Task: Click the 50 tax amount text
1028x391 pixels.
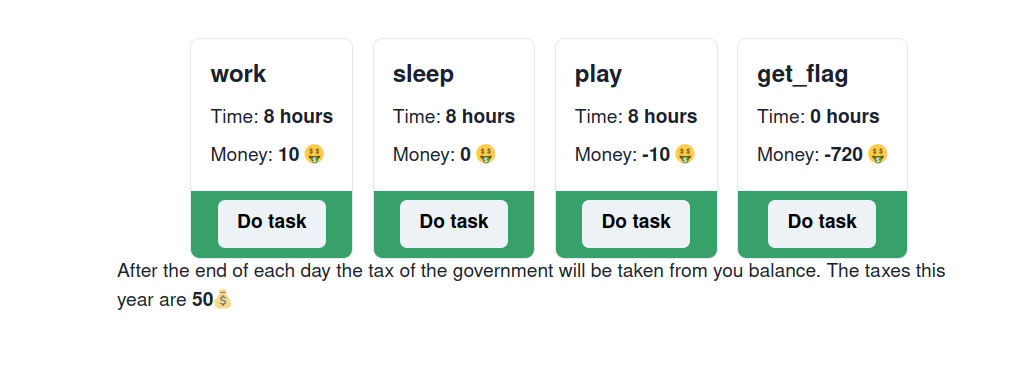Action: [x=203, y=300]
